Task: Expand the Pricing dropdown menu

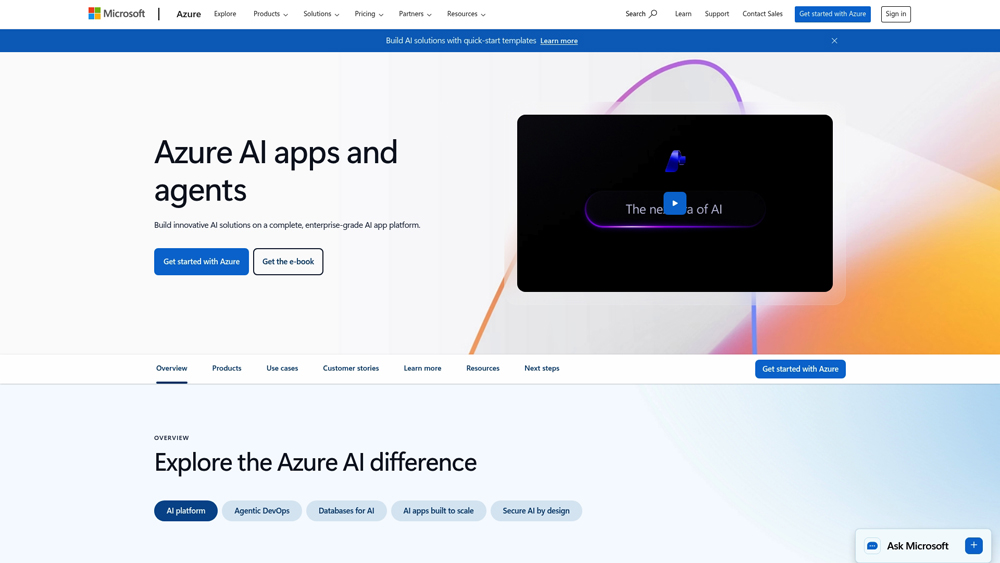Action: point(369,13)
